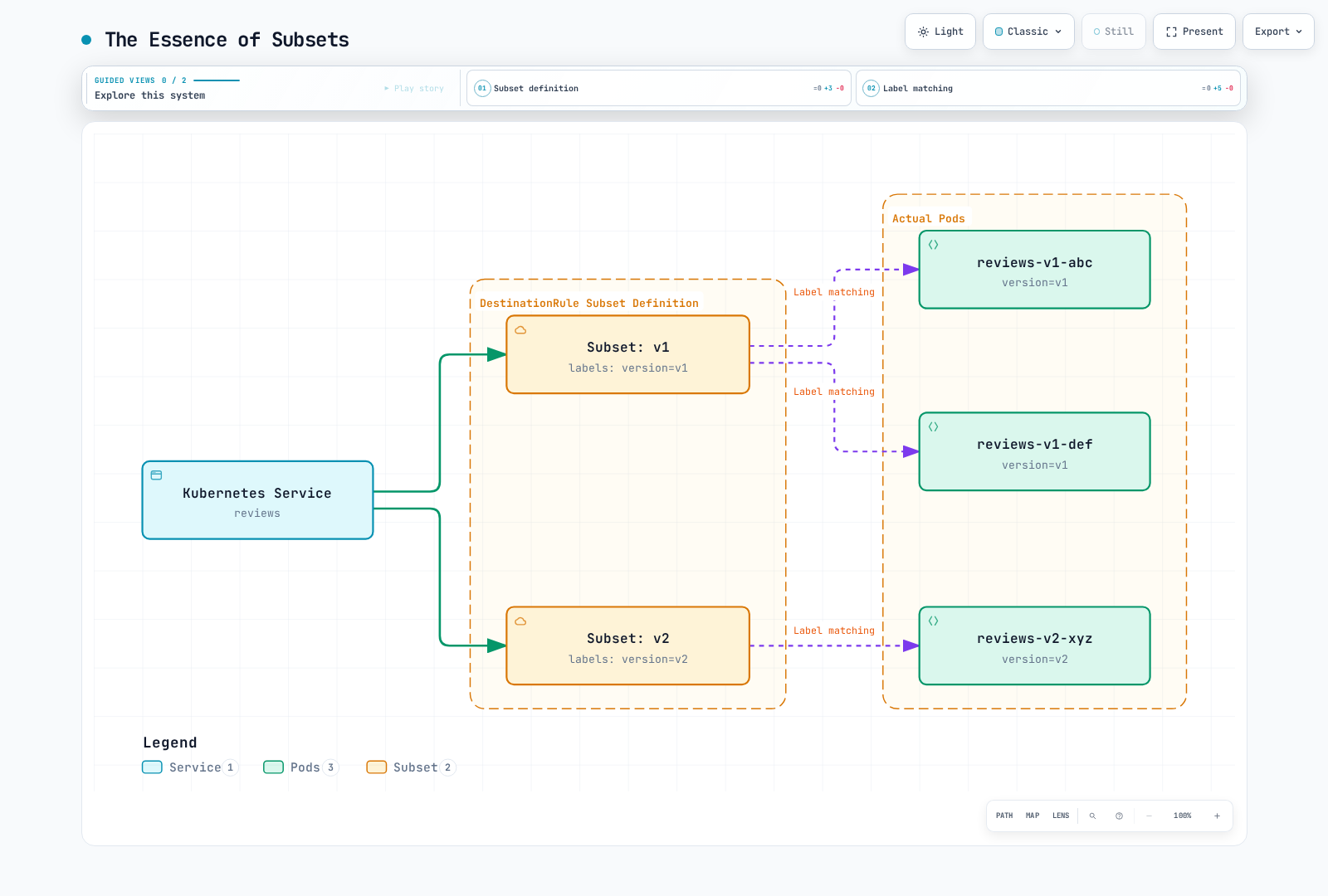Open the Subset definition guided view
This screenshot has width=1328, height=896.
point(659,88)
